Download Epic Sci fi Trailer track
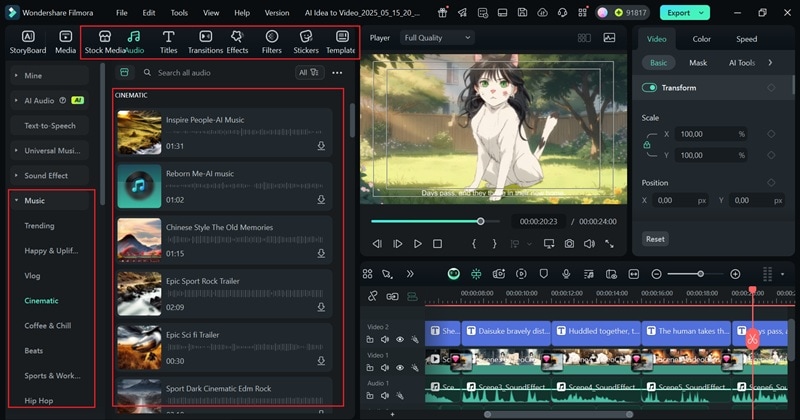Screen dimensions: 800x420 pos(321,361)
